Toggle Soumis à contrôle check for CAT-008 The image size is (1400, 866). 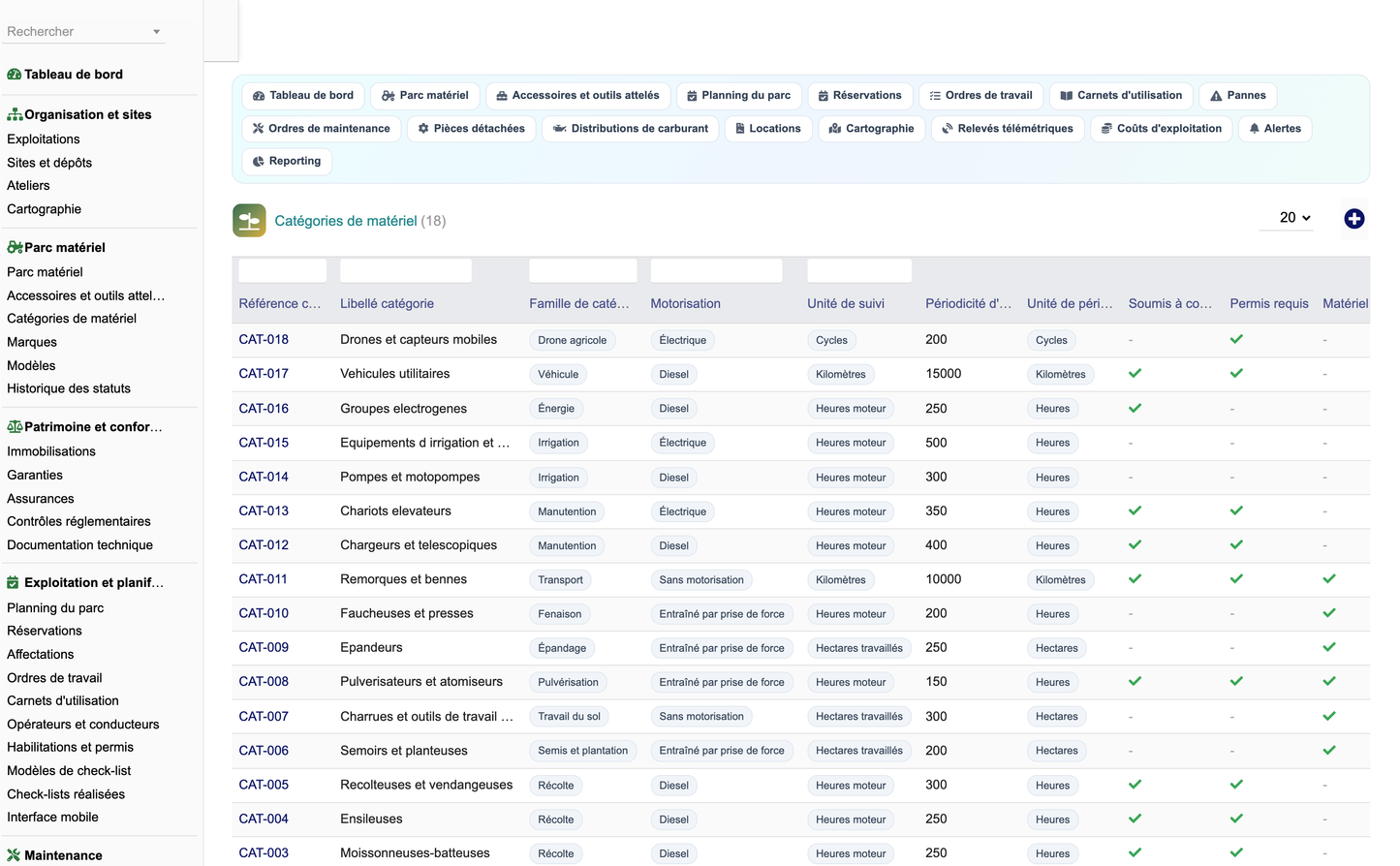1136,681
